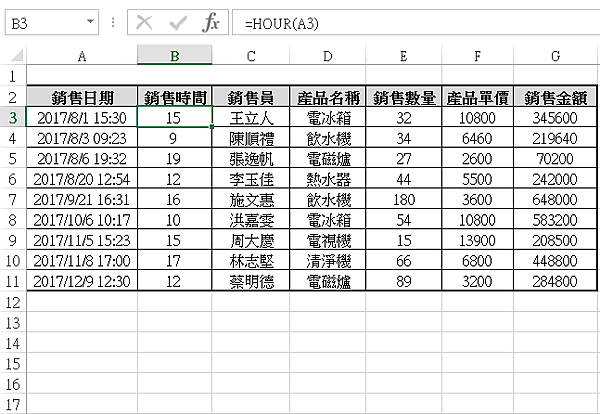Select cell with 2017/8/20 12:54

[82, 179]
